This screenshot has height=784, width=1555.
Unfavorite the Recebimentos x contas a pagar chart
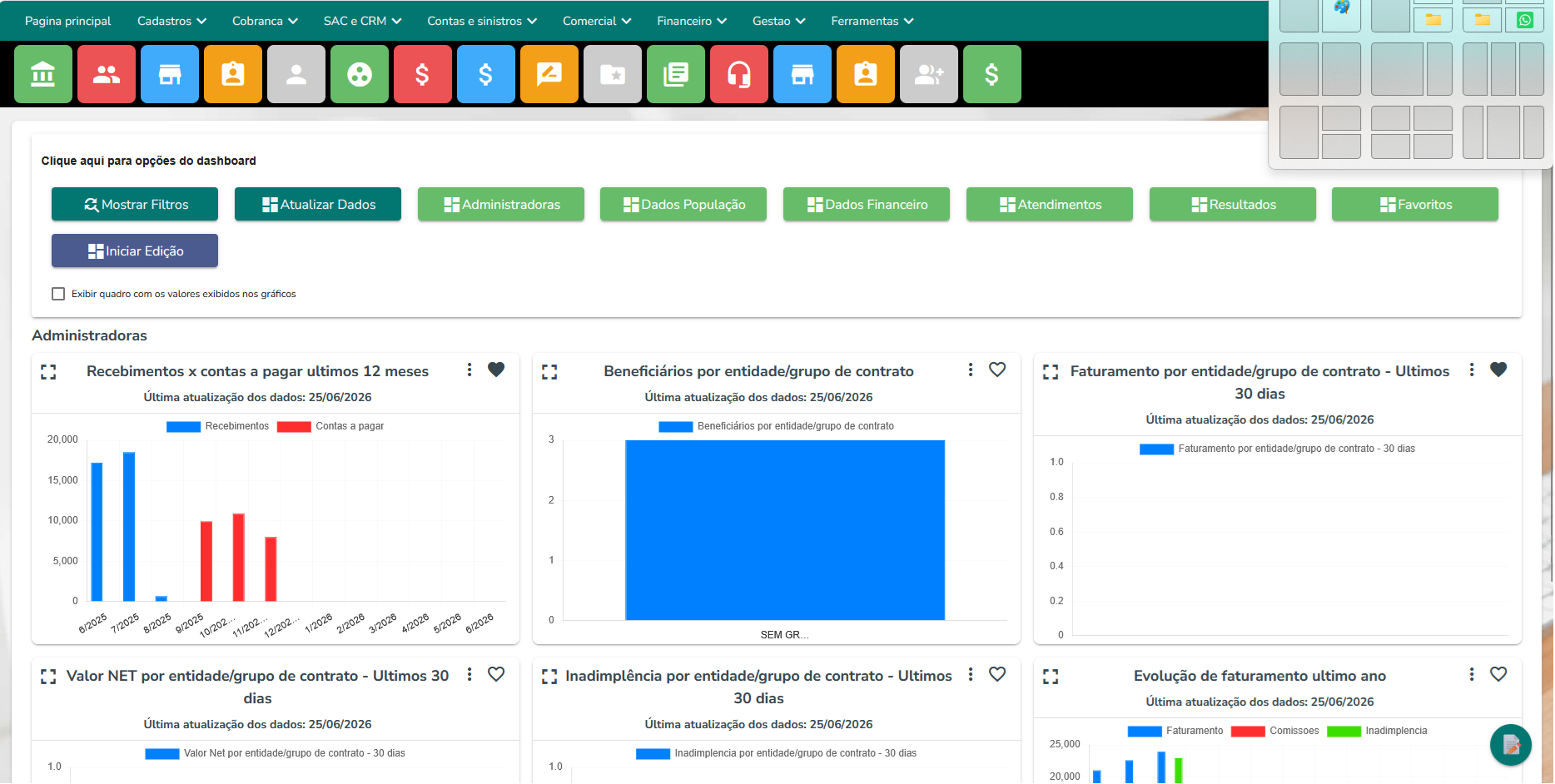496,370
